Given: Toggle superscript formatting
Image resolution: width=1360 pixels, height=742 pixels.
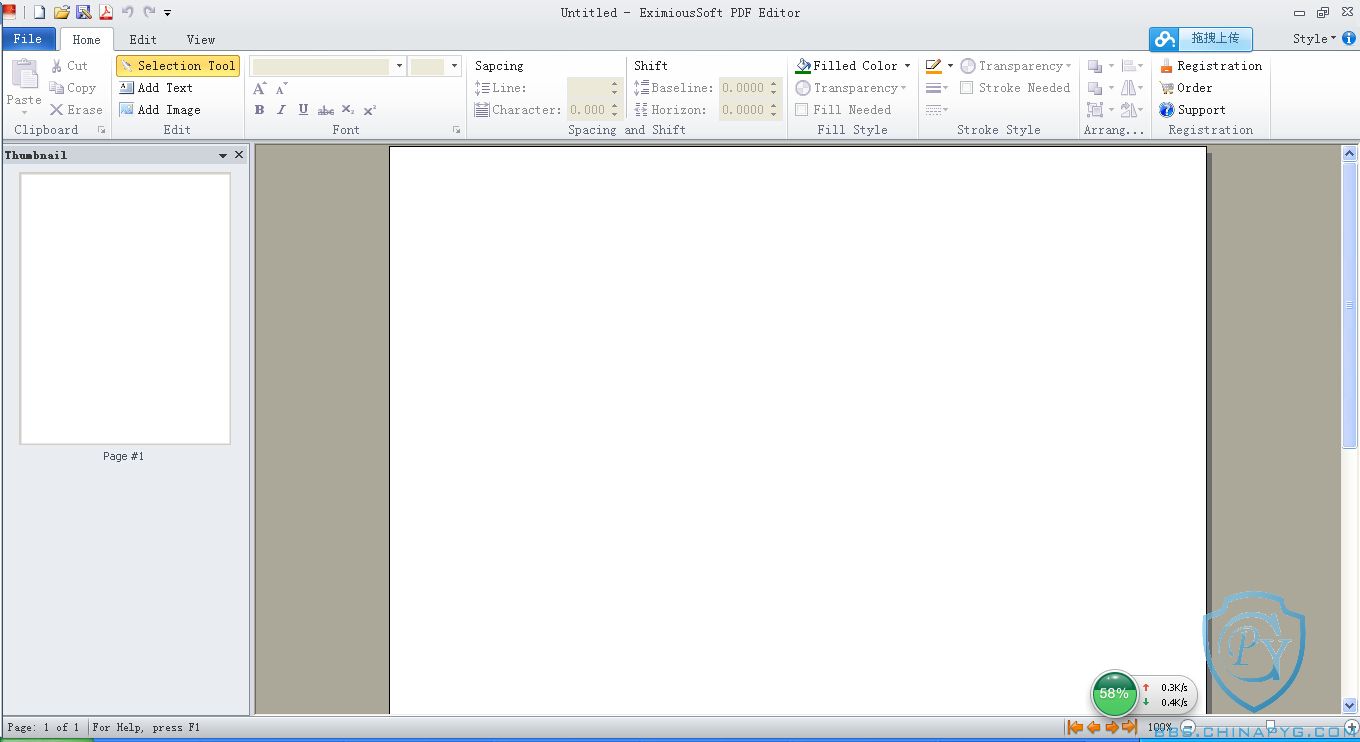Looking at the screenshot, I should [370, 110].
